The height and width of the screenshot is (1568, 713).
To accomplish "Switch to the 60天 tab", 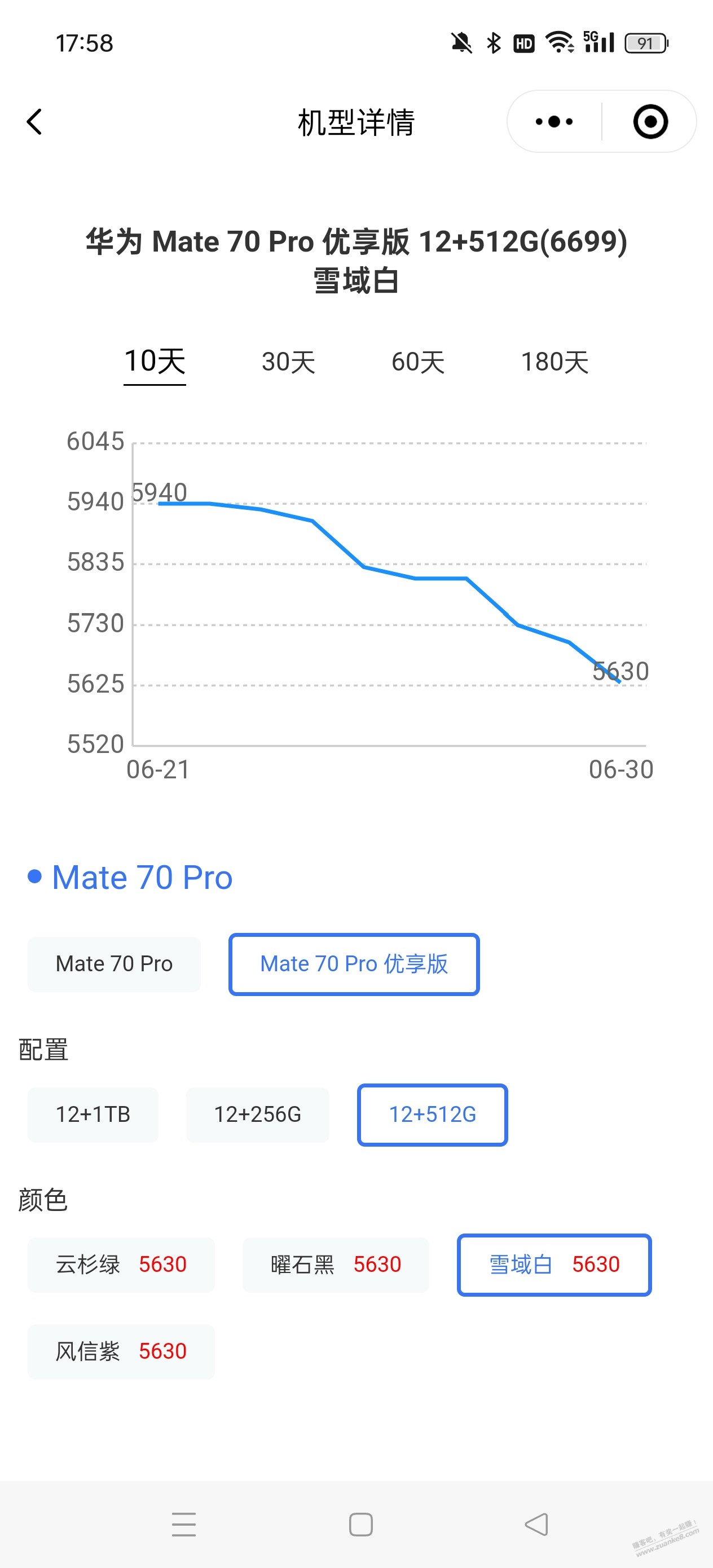I will 419,362.
